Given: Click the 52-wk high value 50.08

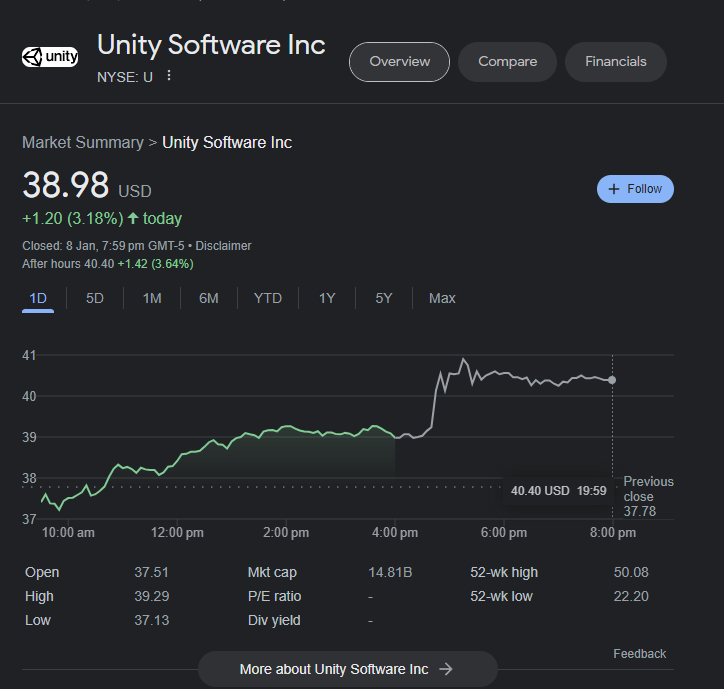Looking at the screenshot, I should point(631,572).
